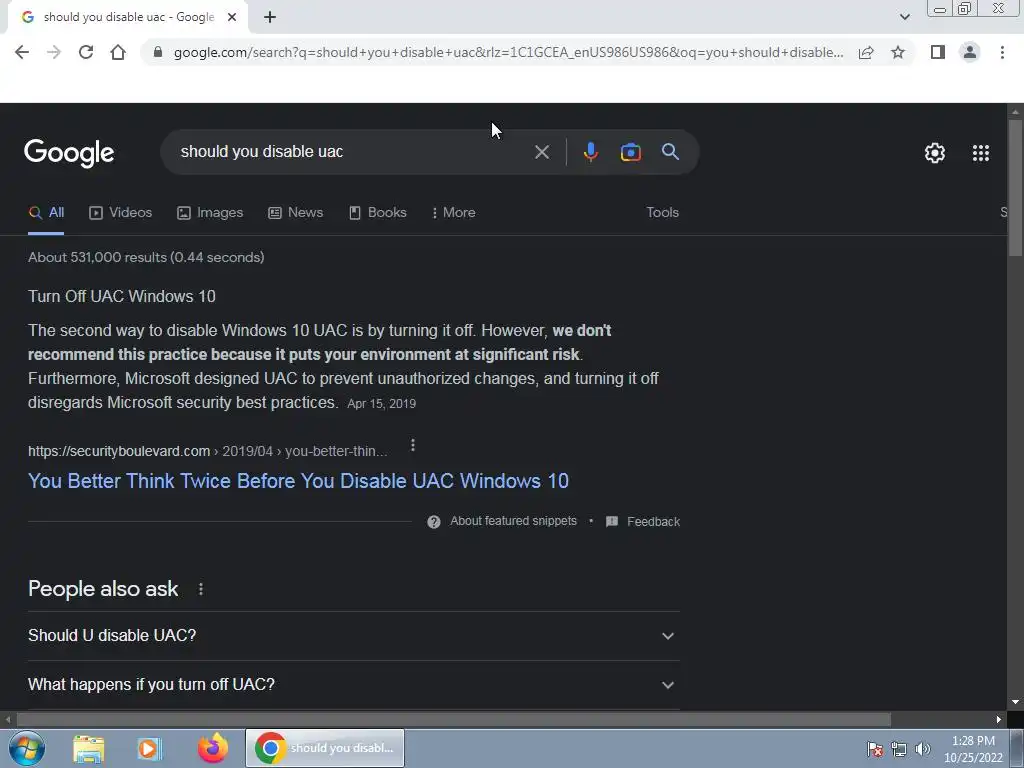Click the vertical scrollbar thumb
1024x768 pixels.
(1015, 188)
